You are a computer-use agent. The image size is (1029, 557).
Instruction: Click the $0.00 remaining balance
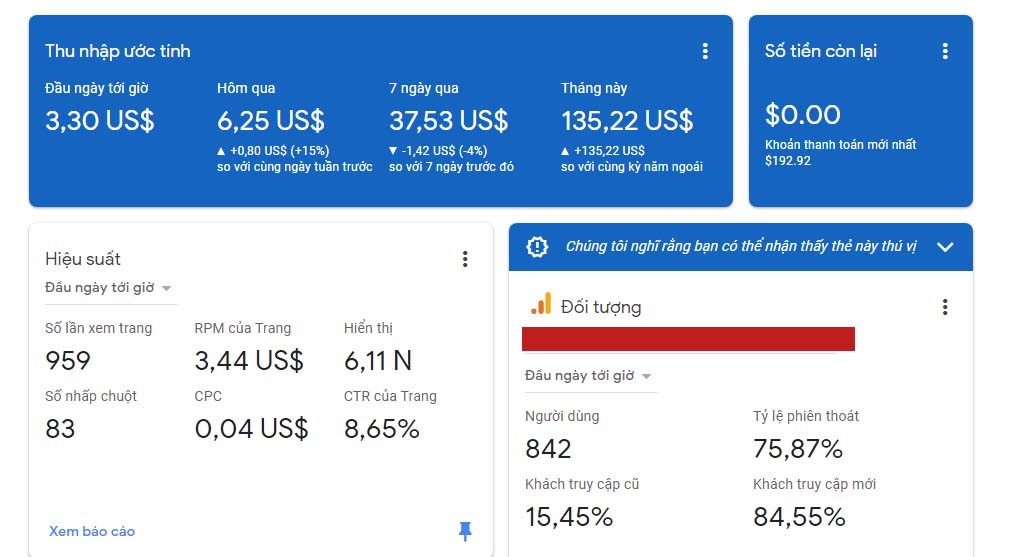tap(803, 115)
